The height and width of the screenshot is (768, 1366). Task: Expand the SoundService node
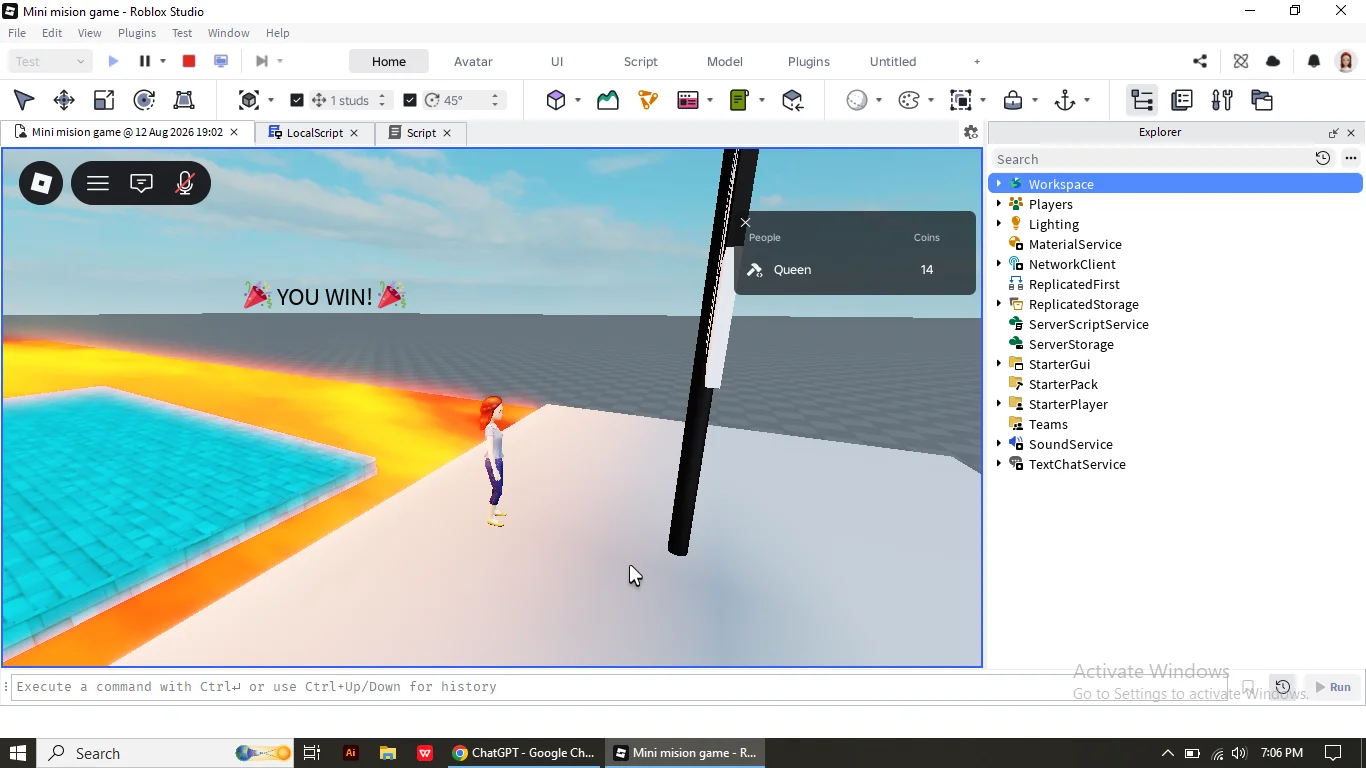[999, 444]
